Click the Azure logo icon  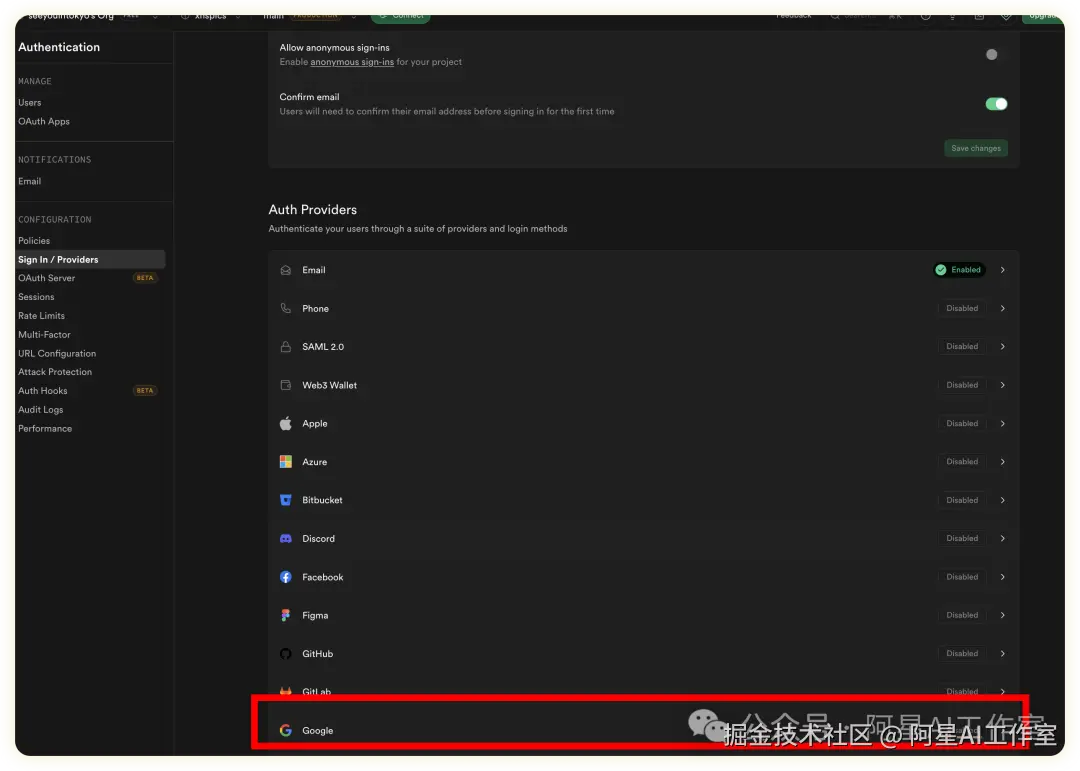(286, 462)
